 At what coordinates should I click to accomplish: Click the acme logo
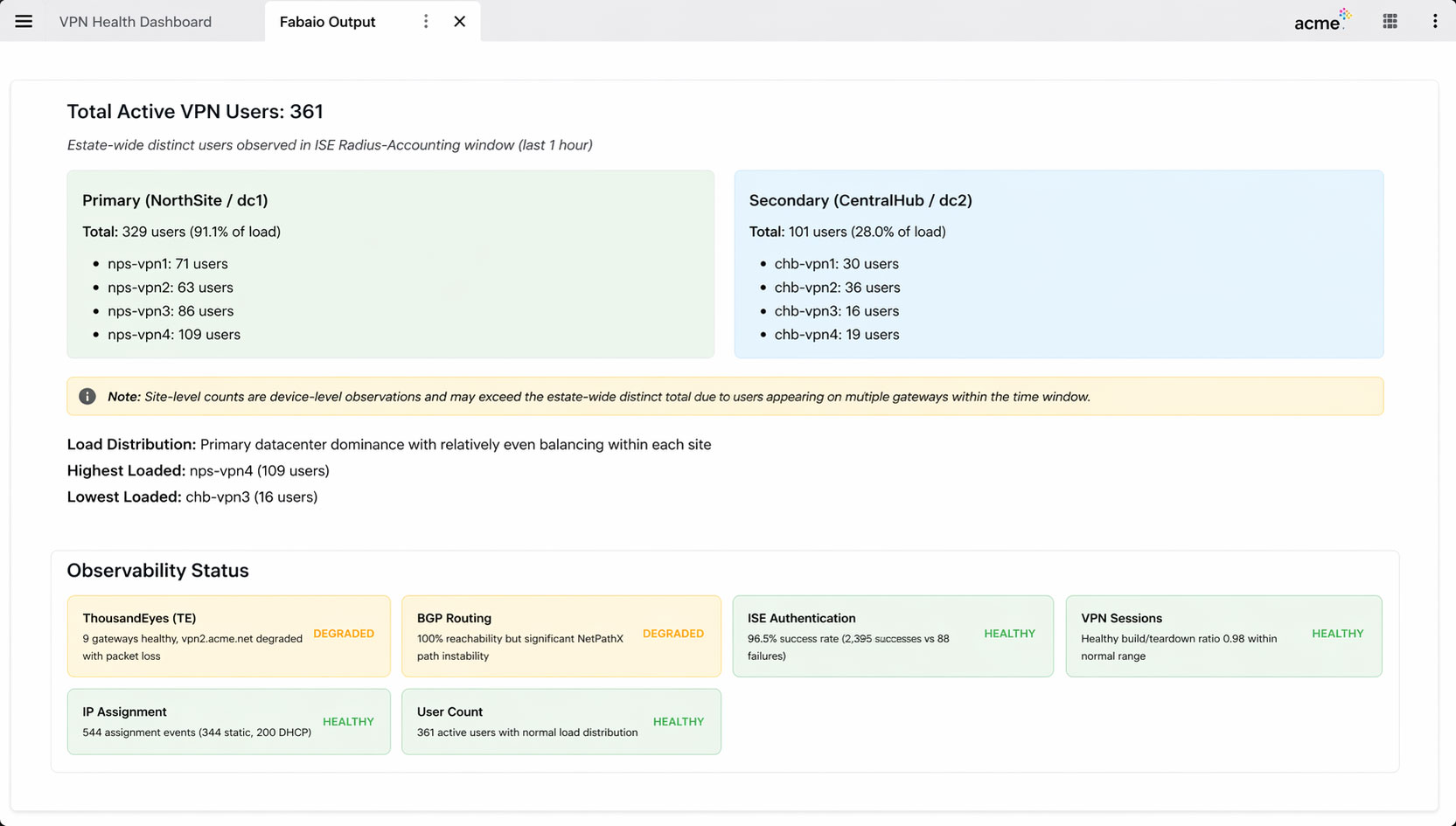(x=1321, y=22)
